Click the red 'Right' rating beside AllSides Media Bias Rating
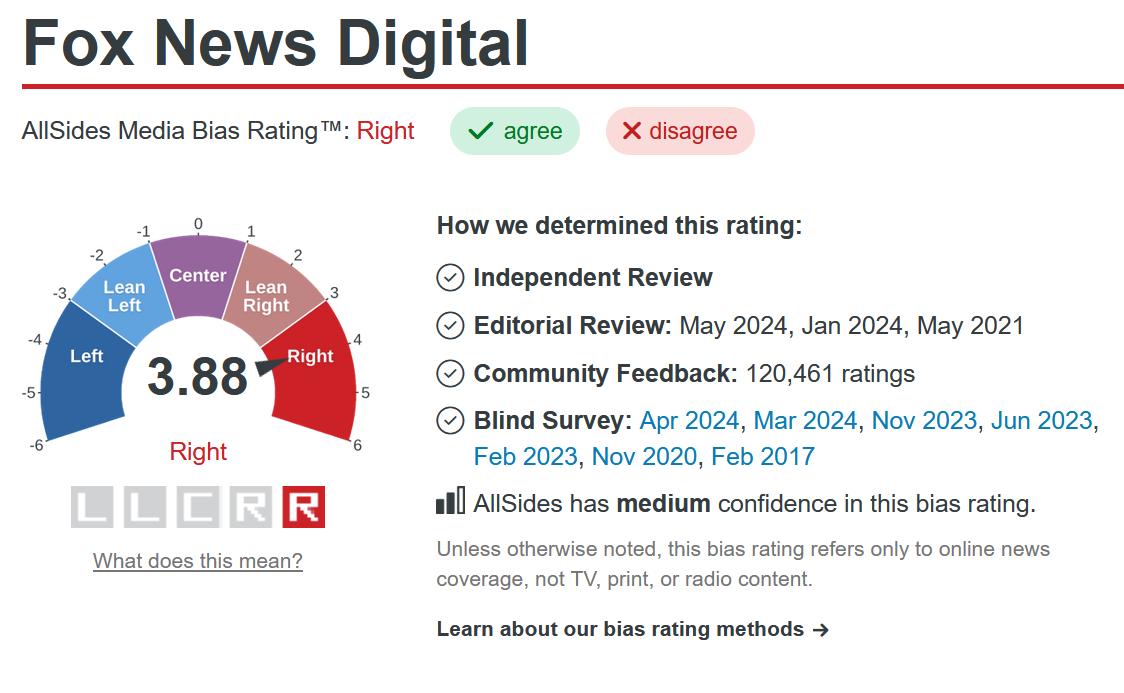1124x693 pixels. 386,131
